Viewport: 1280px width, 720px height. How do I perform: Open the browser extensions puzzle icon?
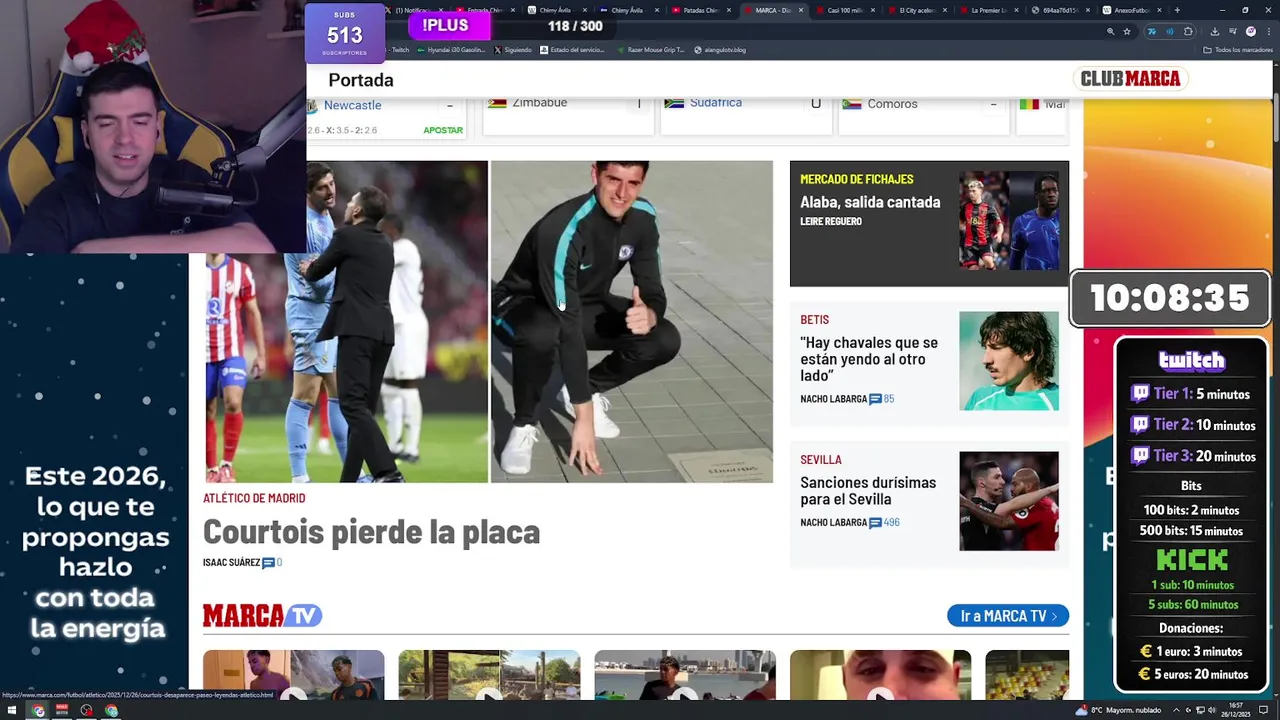click(1188, 31)
